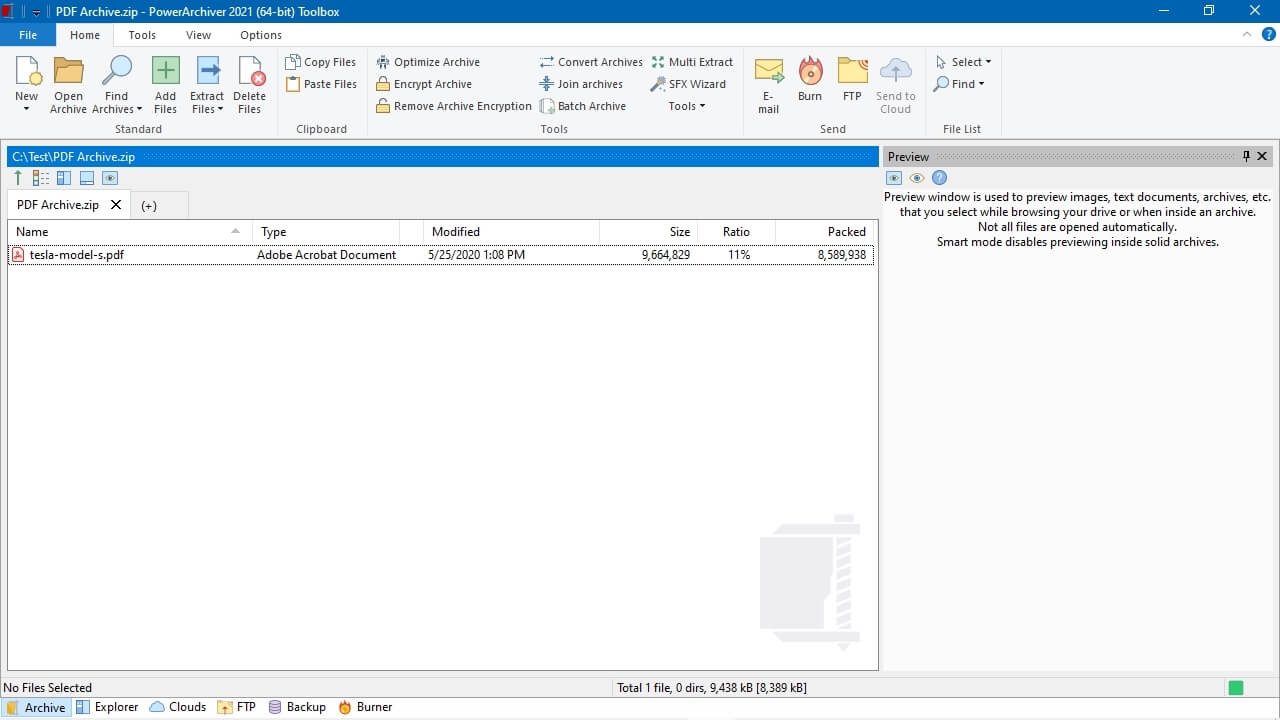This screenshot has width=1280, height=720.
Task: Expand the New dropdown arrow
Action: coord(27,109)
